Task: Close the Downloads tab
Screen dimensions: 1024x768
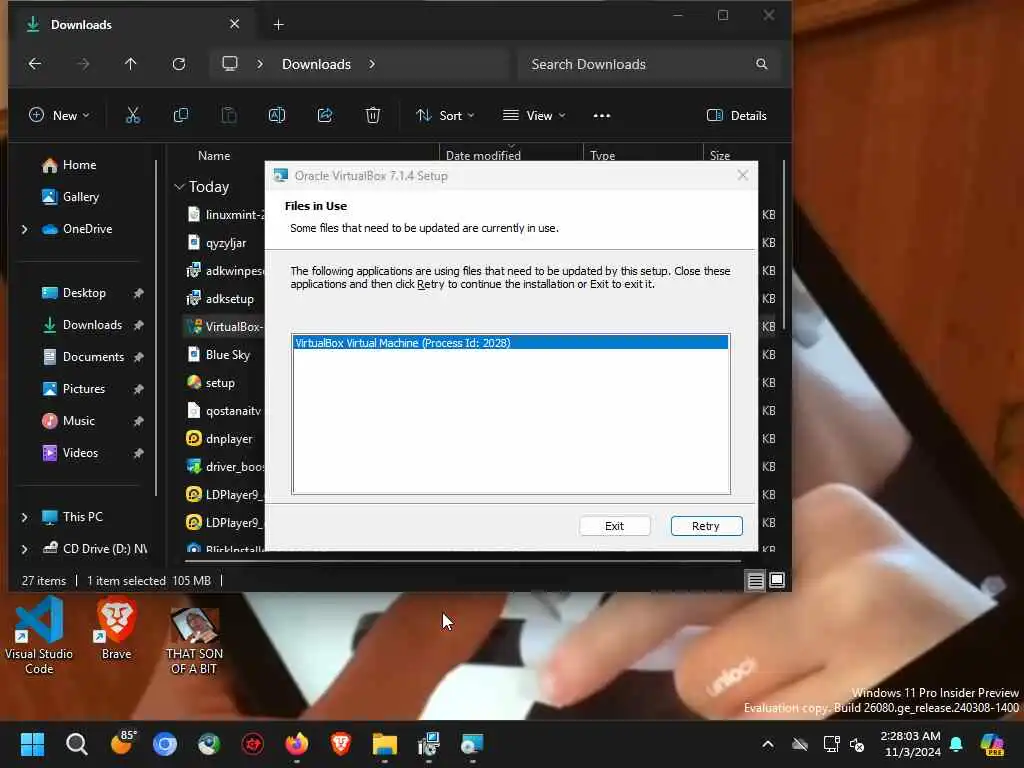Action: [x=234, y=24]
